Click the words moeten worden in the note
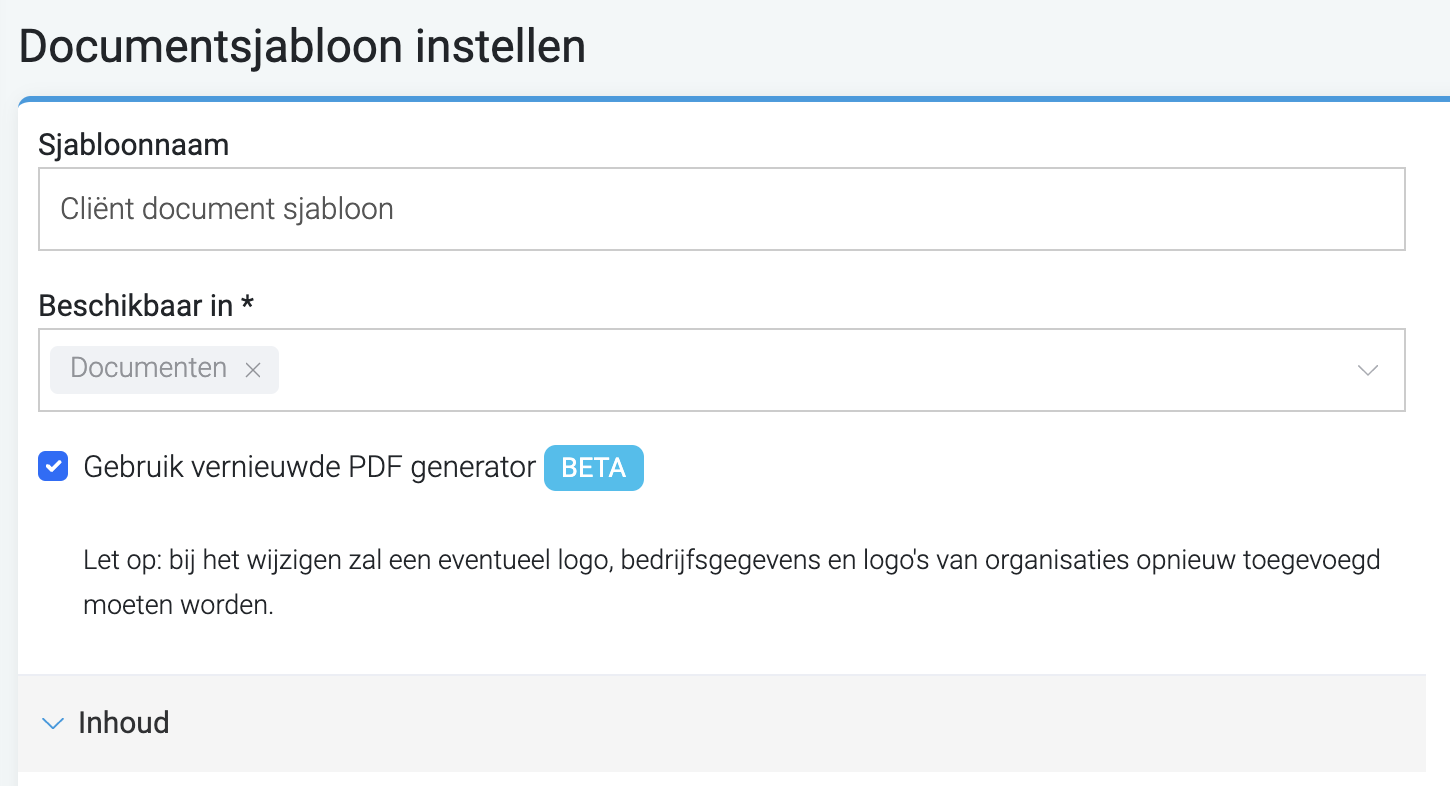 pyautogui.click(x=179, y=606)
